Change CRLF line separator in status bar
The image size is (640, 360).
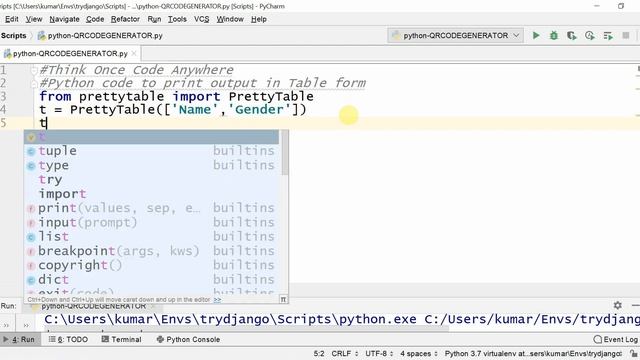coord(344,353)
